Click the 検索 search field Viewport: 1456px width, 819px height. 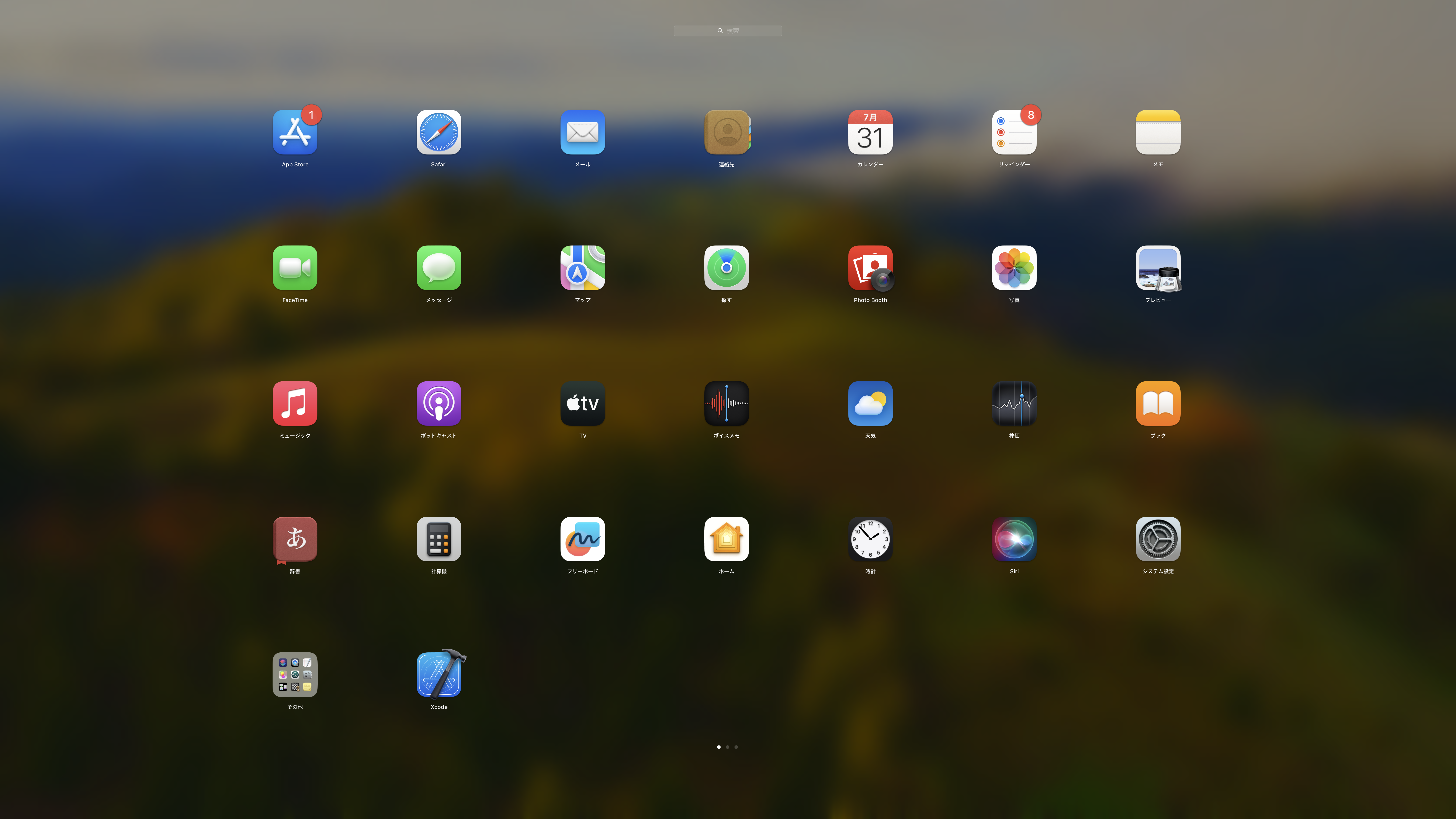point(728,31)
